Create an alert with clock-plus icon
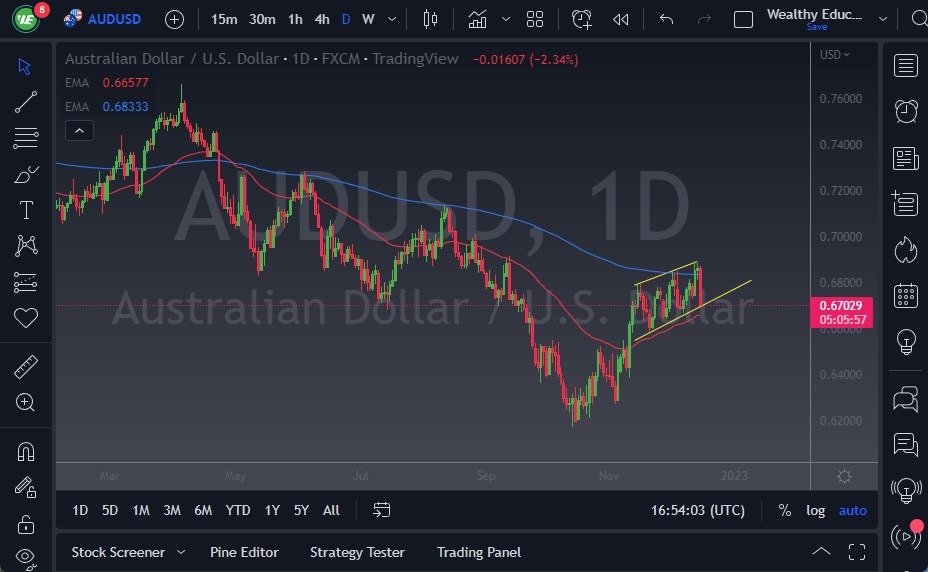Image resolution: width=928 pixels, height=572 pixels. coord(581,20)
